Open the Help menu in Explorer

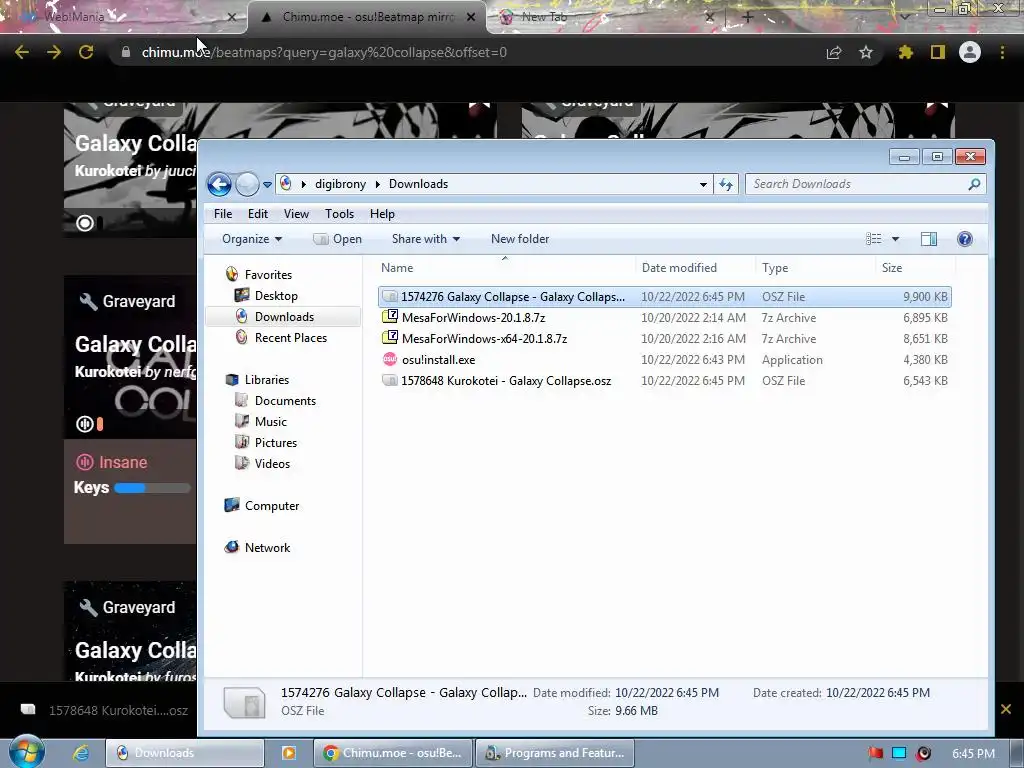(x=382, y=214)
